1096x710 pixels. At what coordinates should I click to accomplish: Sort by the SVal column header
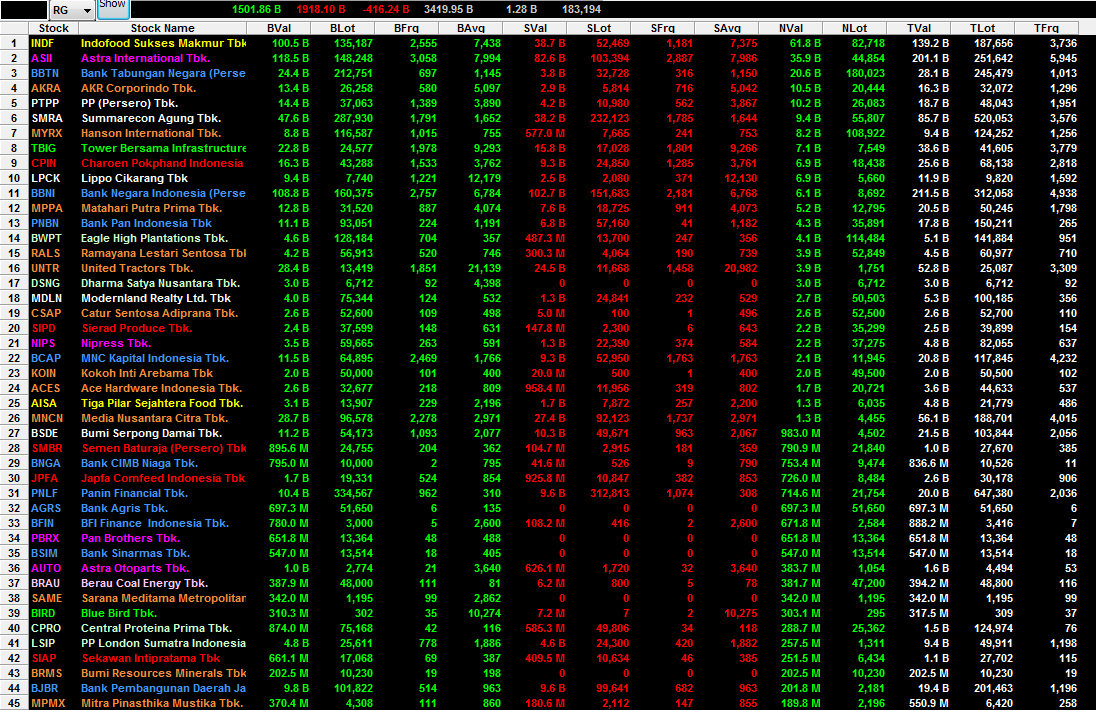tap(535, 28)
